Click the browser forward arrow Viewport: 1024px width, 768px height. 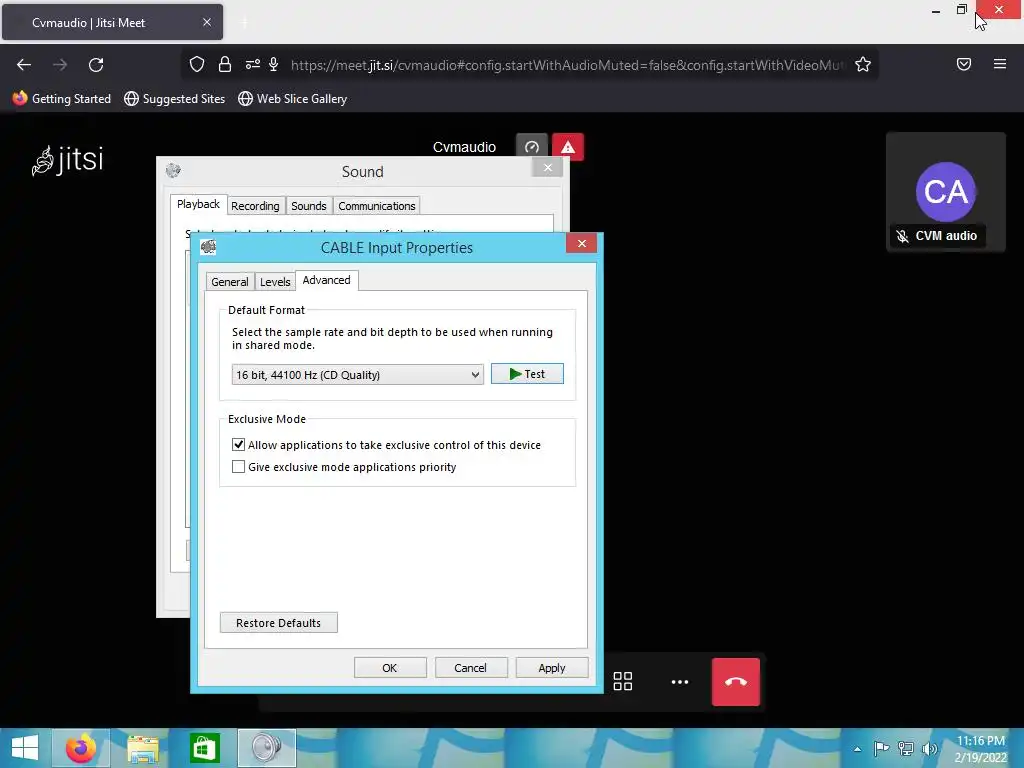click(60, 65)
